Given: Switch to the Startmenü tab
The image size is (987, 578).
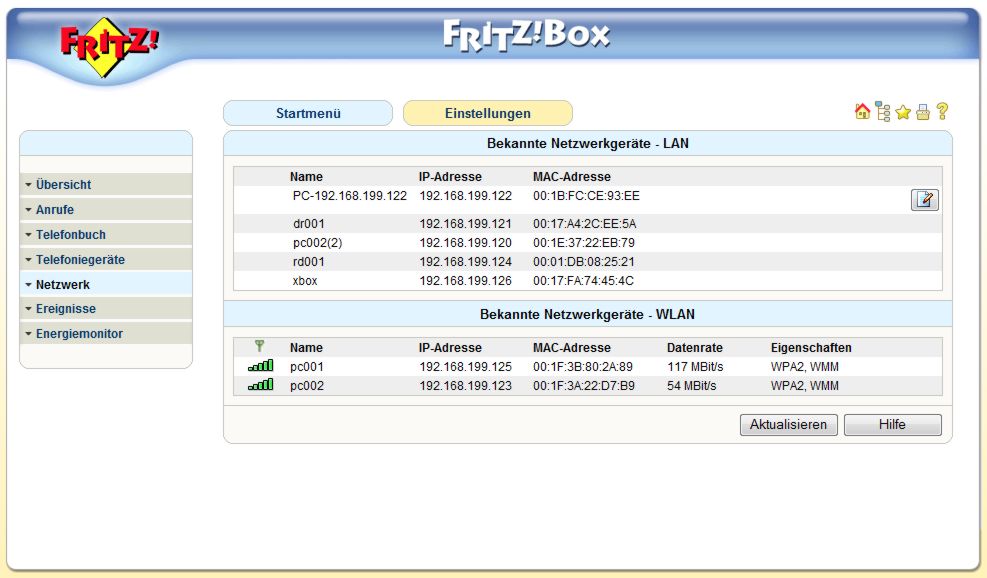Looking at the screenshot, I should coord(308,113).
